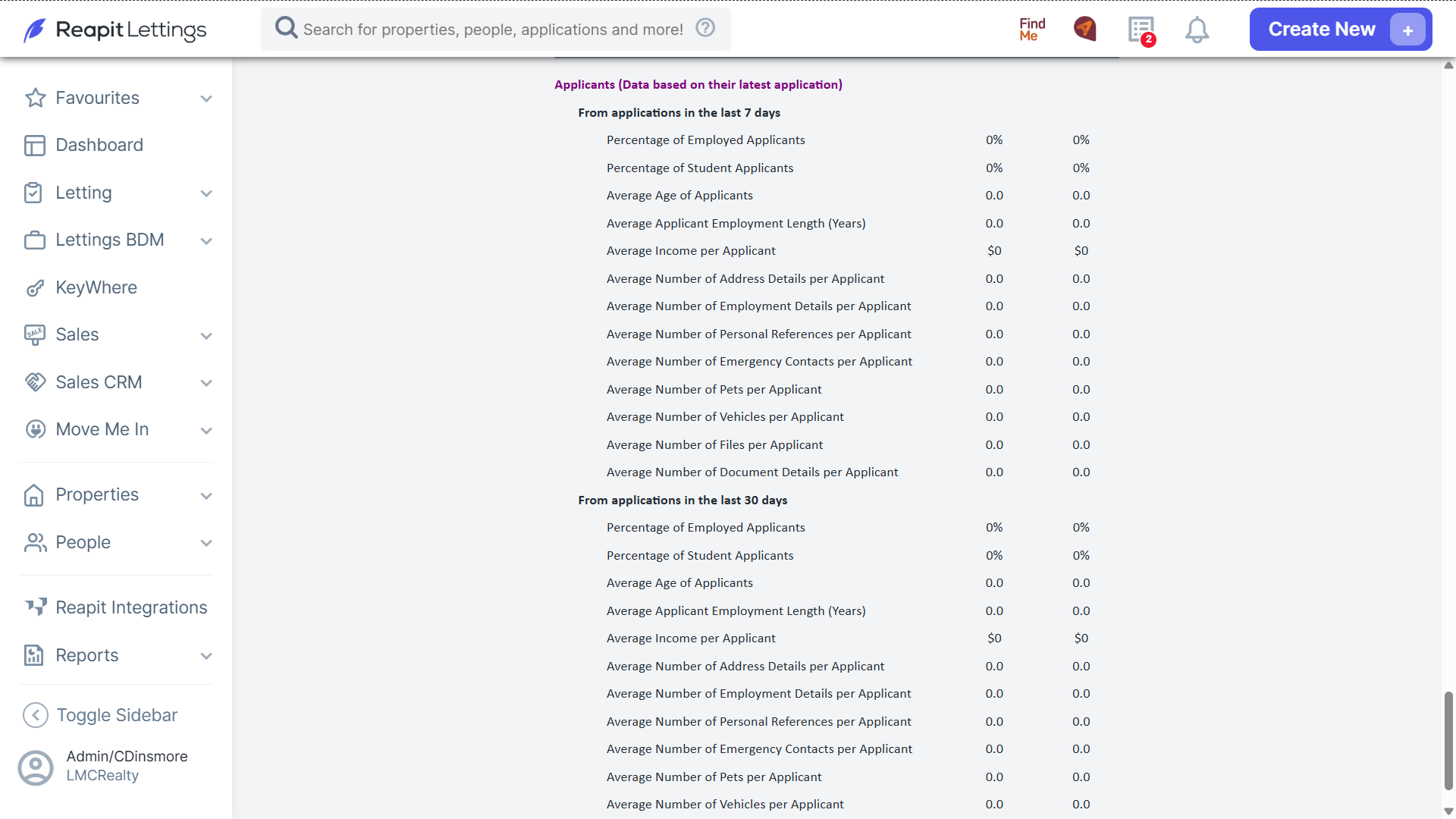1456x819 pixels.
Task: Open task list icon with badge
Action: pos(1141,30)
